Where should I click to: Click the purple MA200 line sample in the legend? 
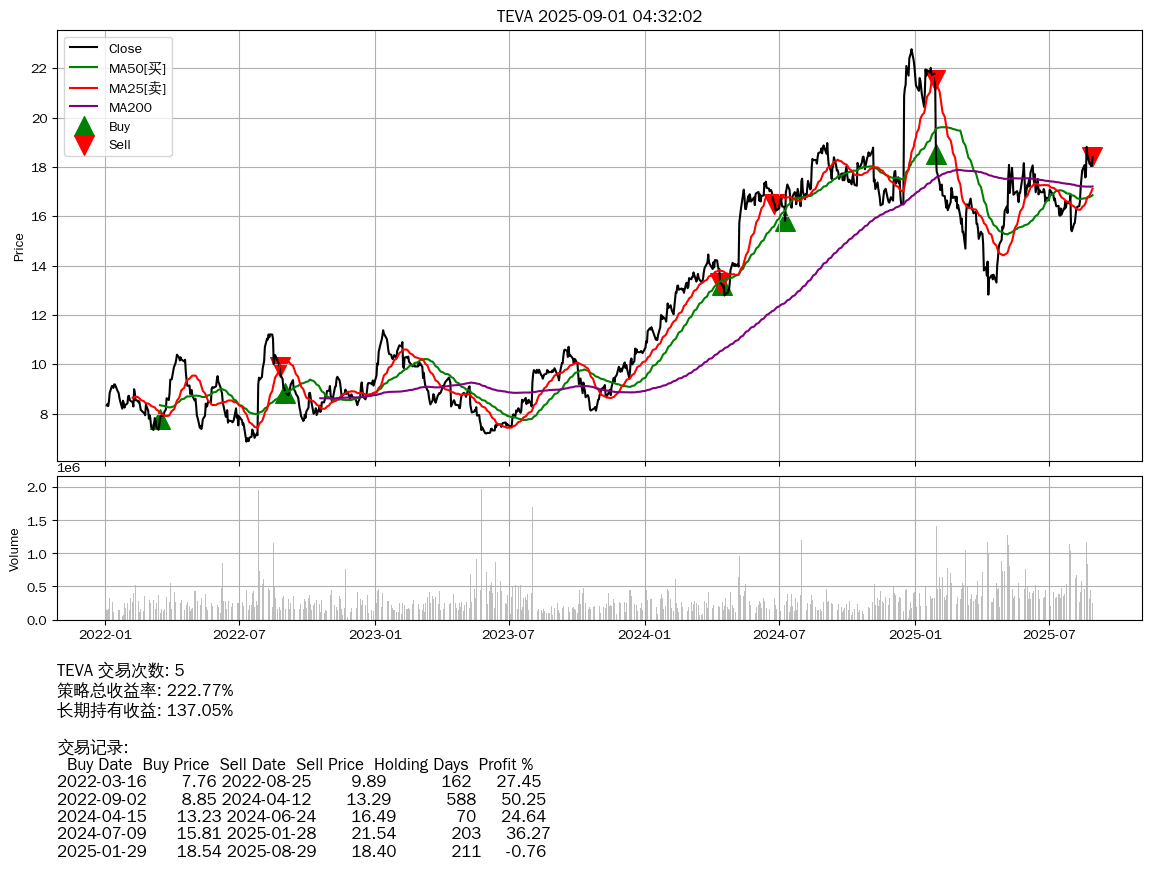85,107
